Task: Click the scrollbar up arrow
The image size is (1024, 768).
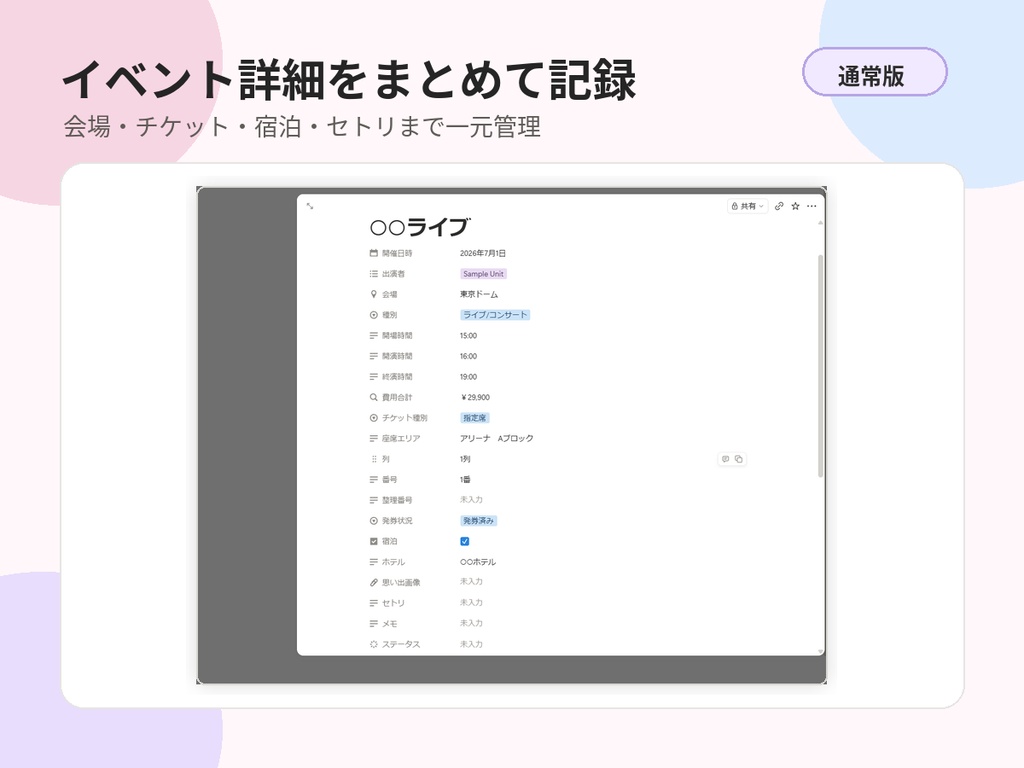Action: (x=820, y=223)
